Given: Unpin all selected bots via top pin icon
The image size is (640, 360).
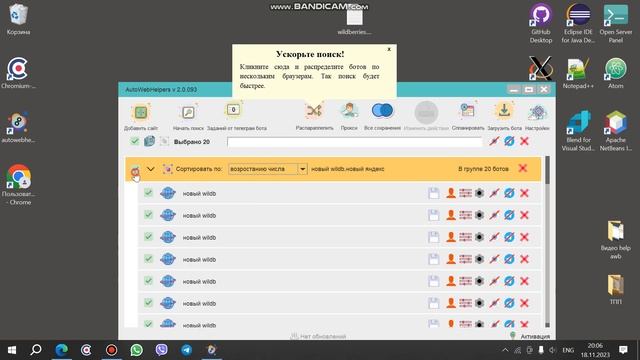Looking at the screenshot, I should point(494,141).
